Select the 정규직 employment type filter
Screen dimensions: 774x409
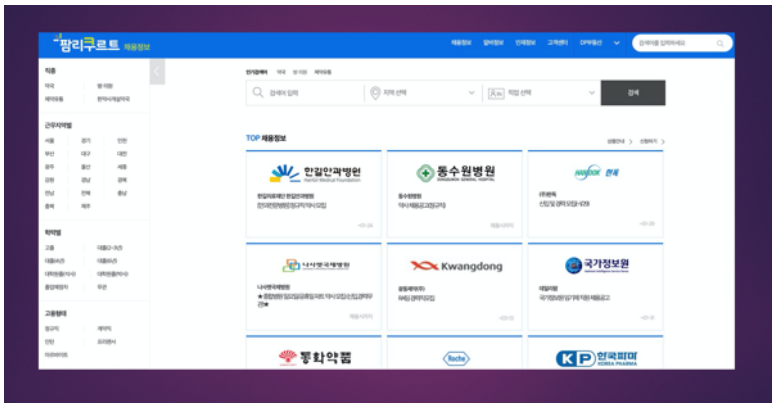pos(52,329)
